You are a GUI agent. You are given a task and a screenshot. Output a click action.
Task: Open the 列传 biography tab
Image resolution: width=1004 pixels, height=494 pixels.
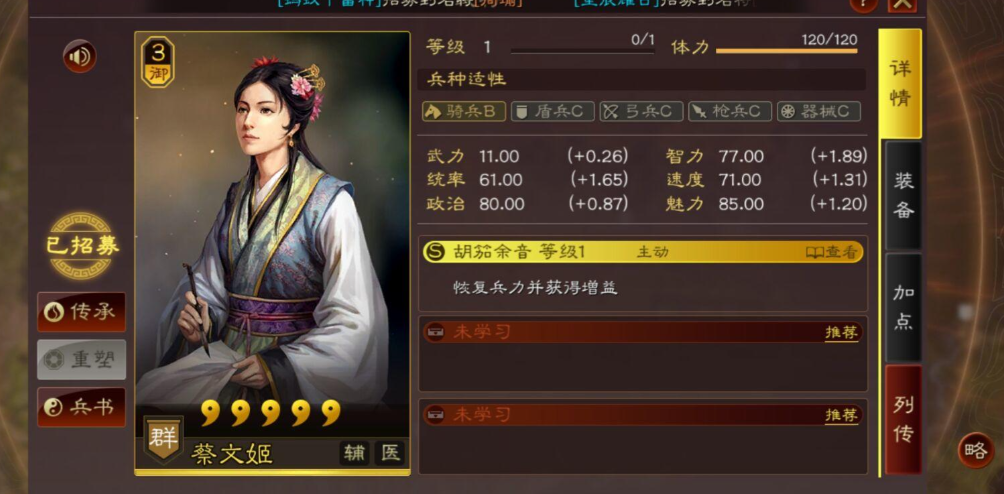[x=903, y=419]
